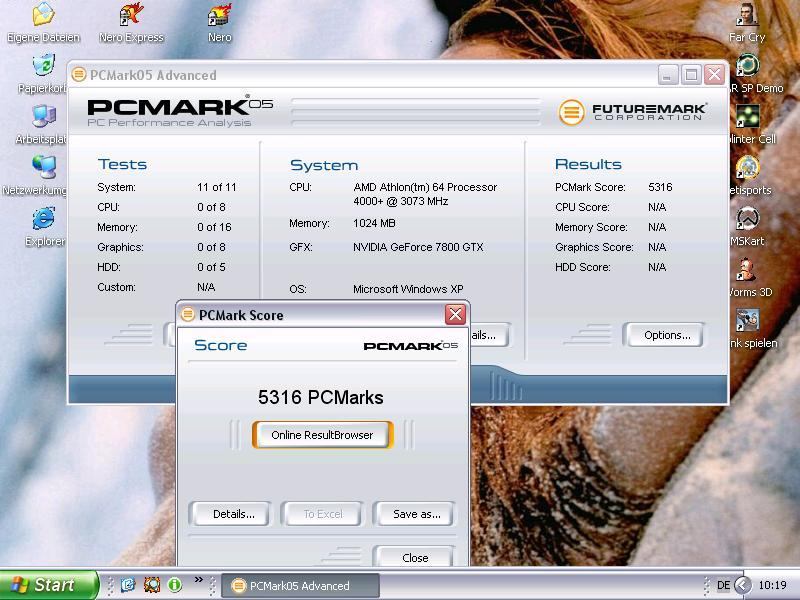This screenshot has height=600, width=800.
Task: Click the AMD Athlon 64 Processor text
Action: tap(425, 194)
